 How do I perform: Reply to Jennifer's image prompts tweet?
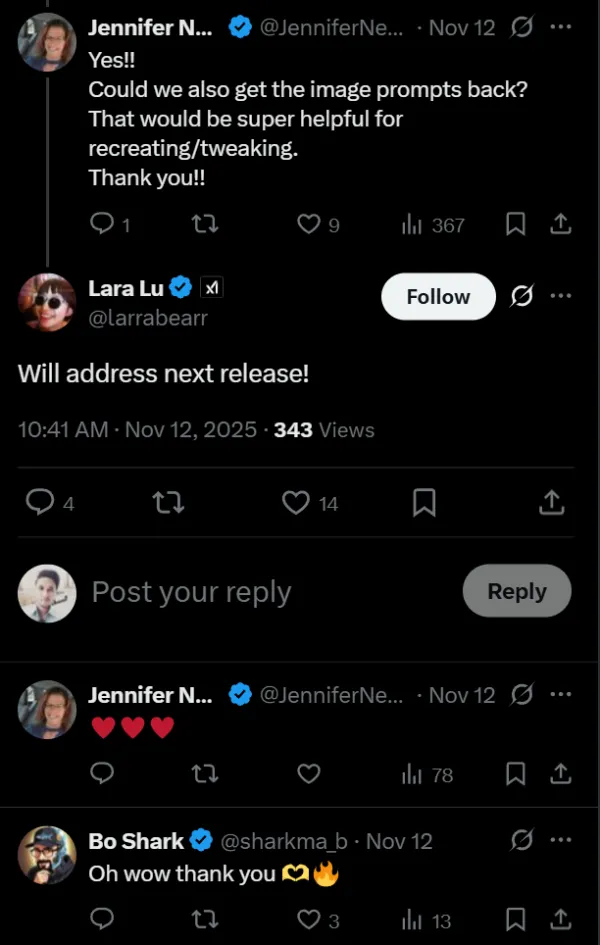(x=103, y=224)
